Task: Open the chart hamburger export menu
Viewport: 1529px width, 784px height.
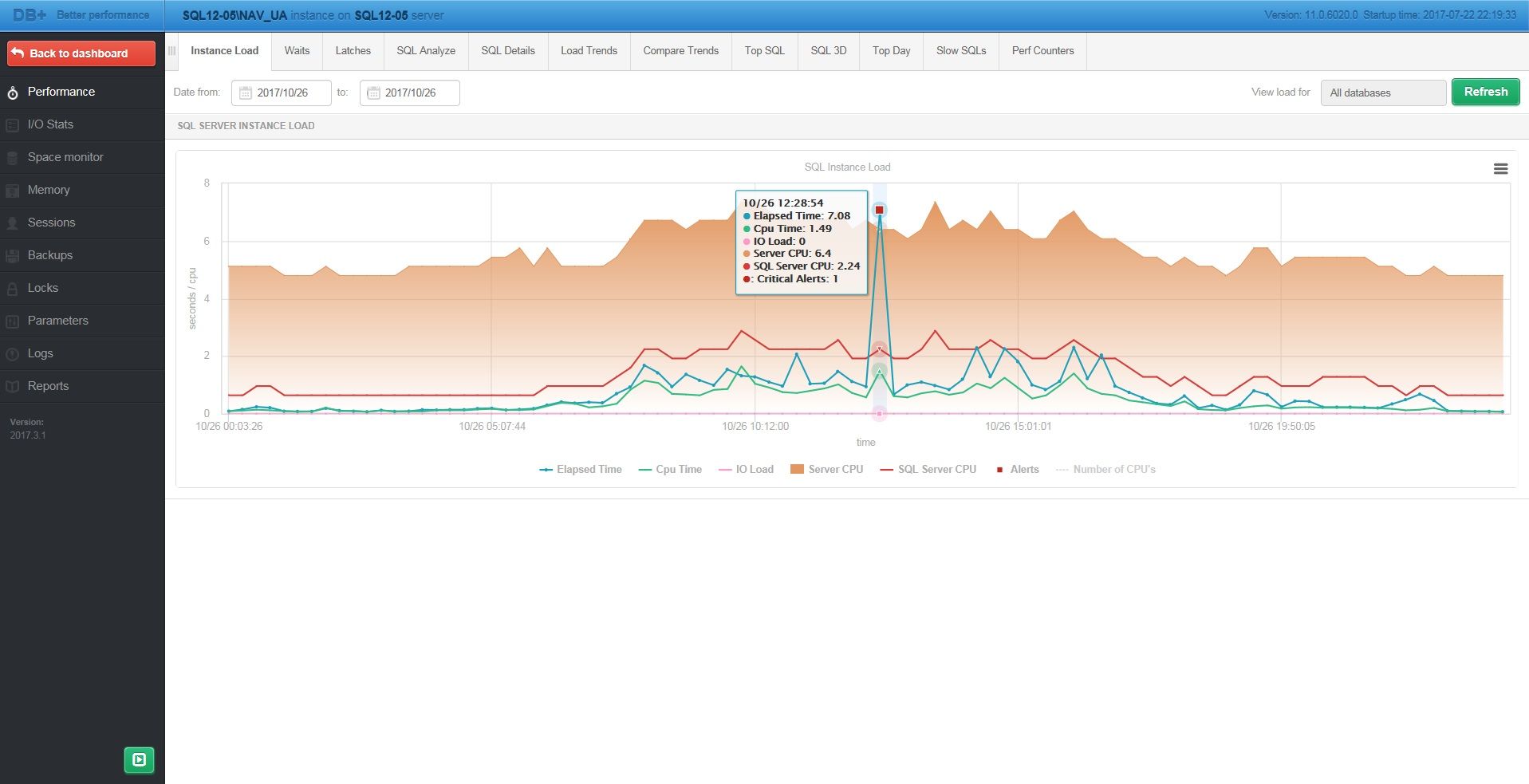Action: click(1501, 169)
